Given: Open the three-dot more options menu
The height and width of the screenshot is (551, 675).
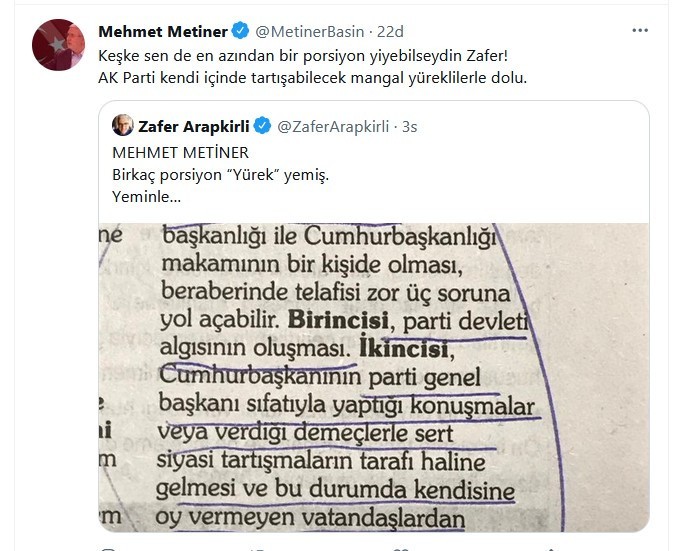Looking at the screenshot, I should (x=640, y=31).
